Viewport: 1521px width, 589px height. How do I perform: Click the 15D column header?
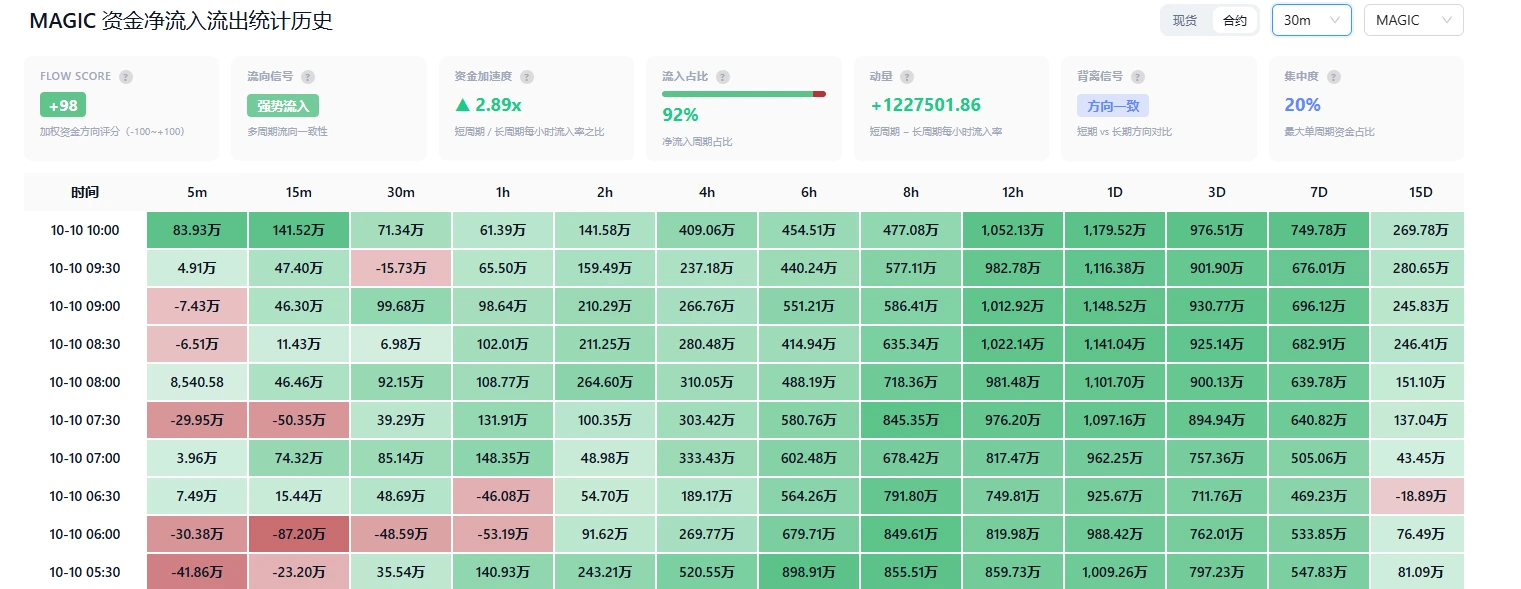[x=1420, y=192]
